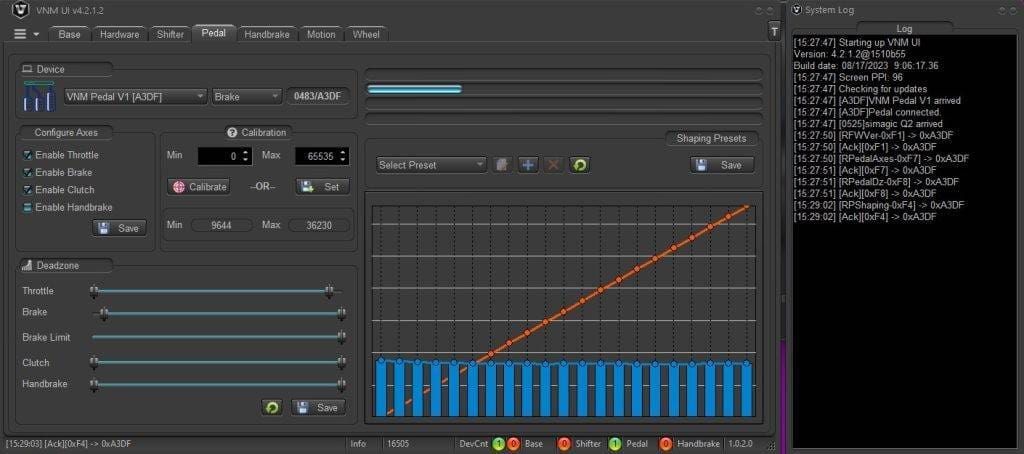Check the Enable Handbrake checkbox
This screenshot has width=1024, height=454.
(x=28, y=207)
